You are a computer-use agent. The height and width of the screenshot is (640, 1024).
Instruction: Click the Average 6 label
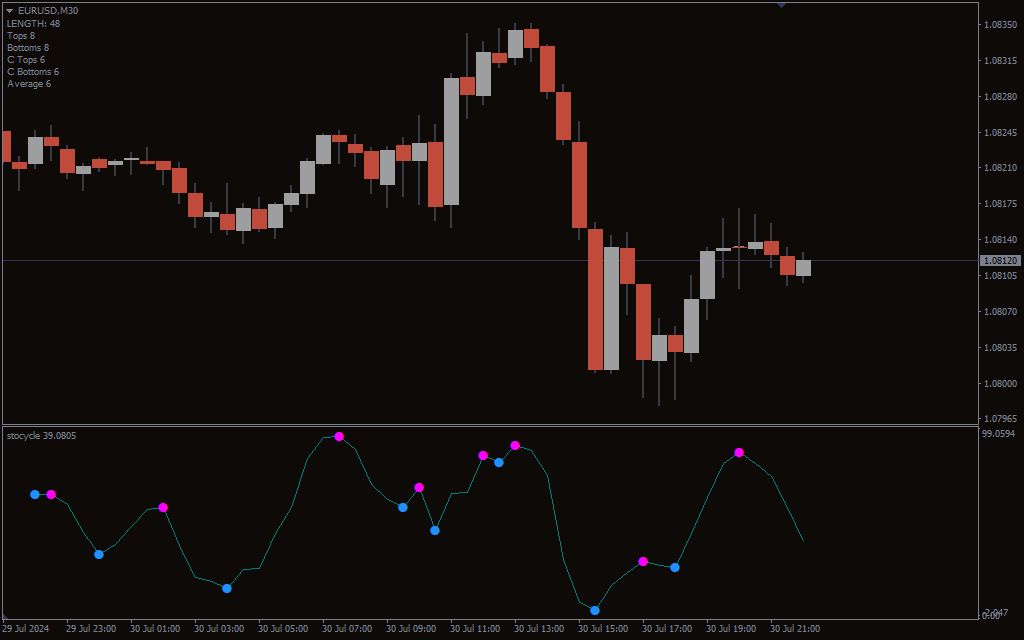pos(29,84)
